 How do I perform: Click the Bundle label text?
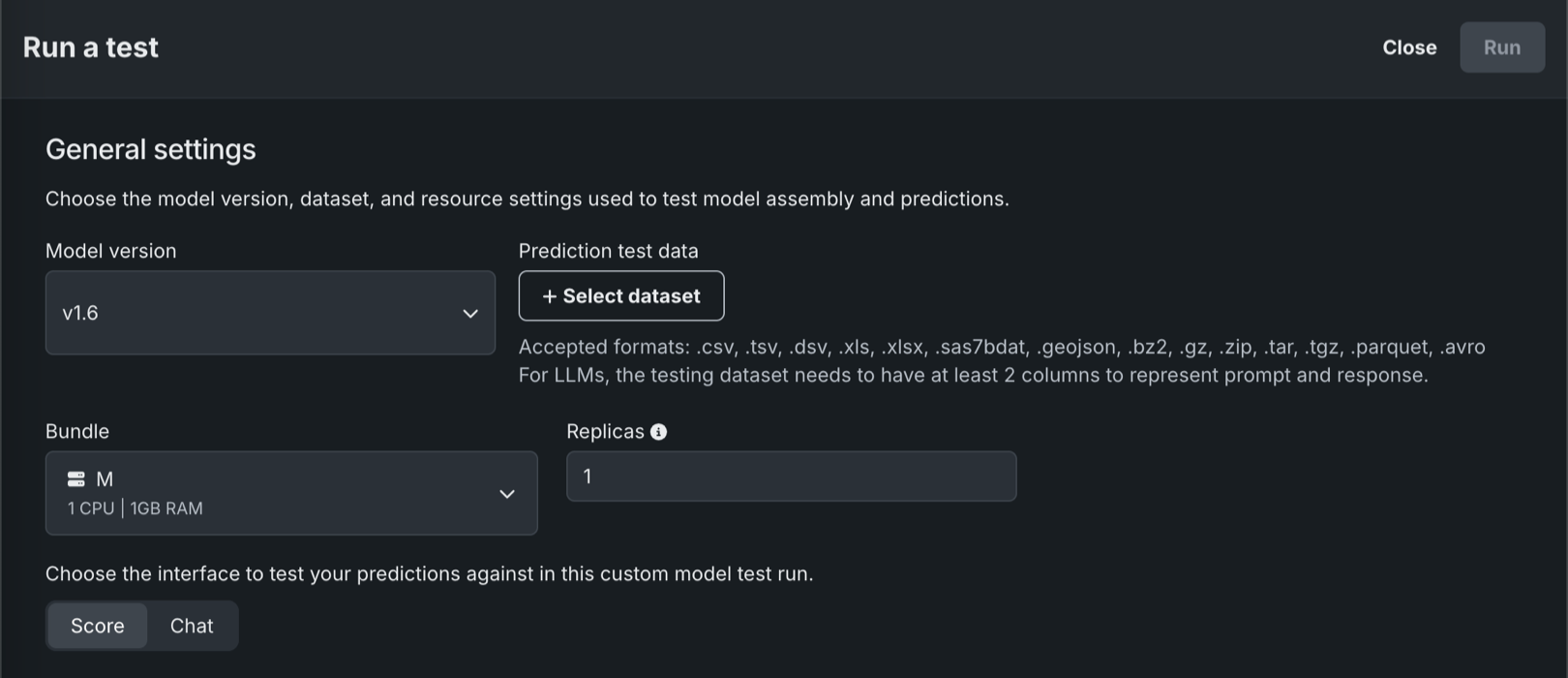77,432
